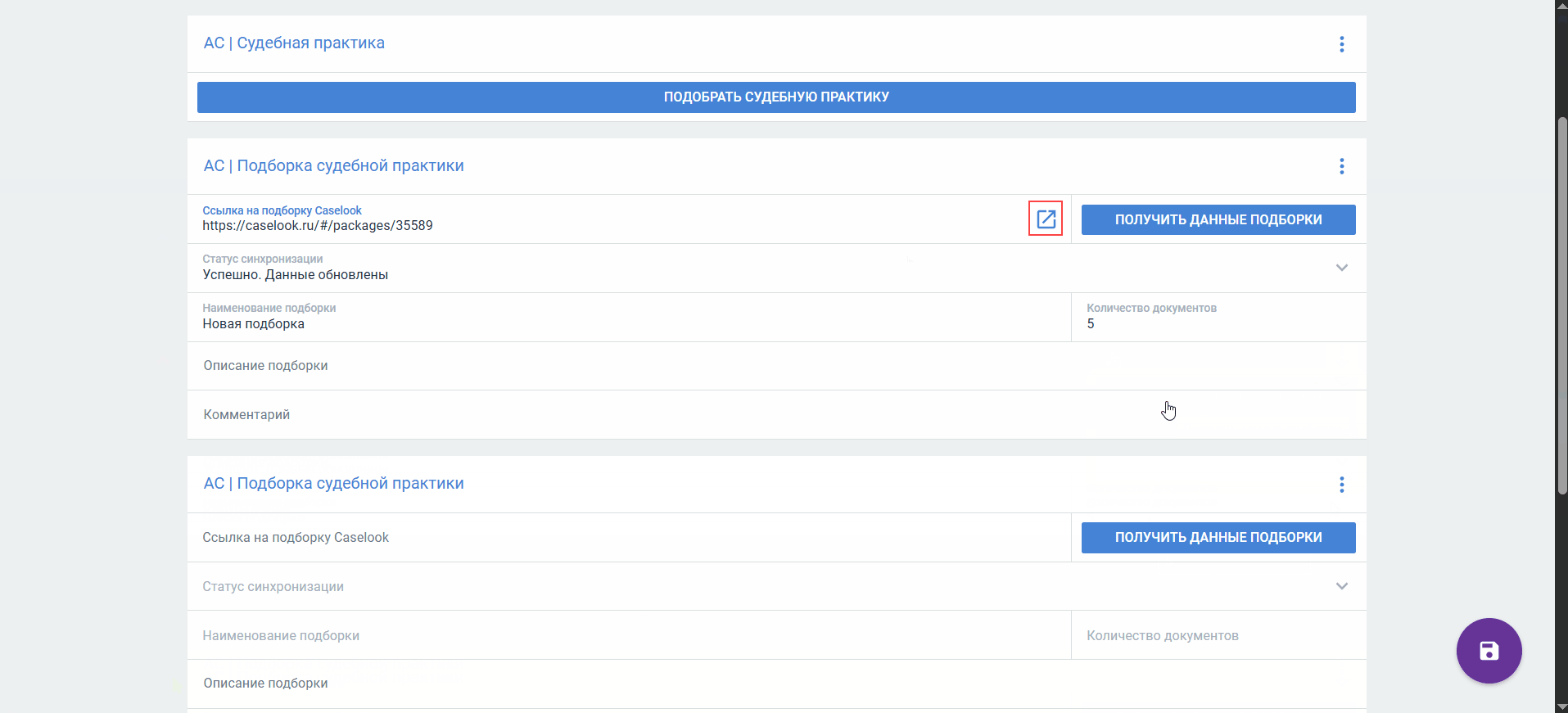Open three-dot menu of the filled Подборка card
Viewport: 1568px width, 713px height.
coord(1341,167)
